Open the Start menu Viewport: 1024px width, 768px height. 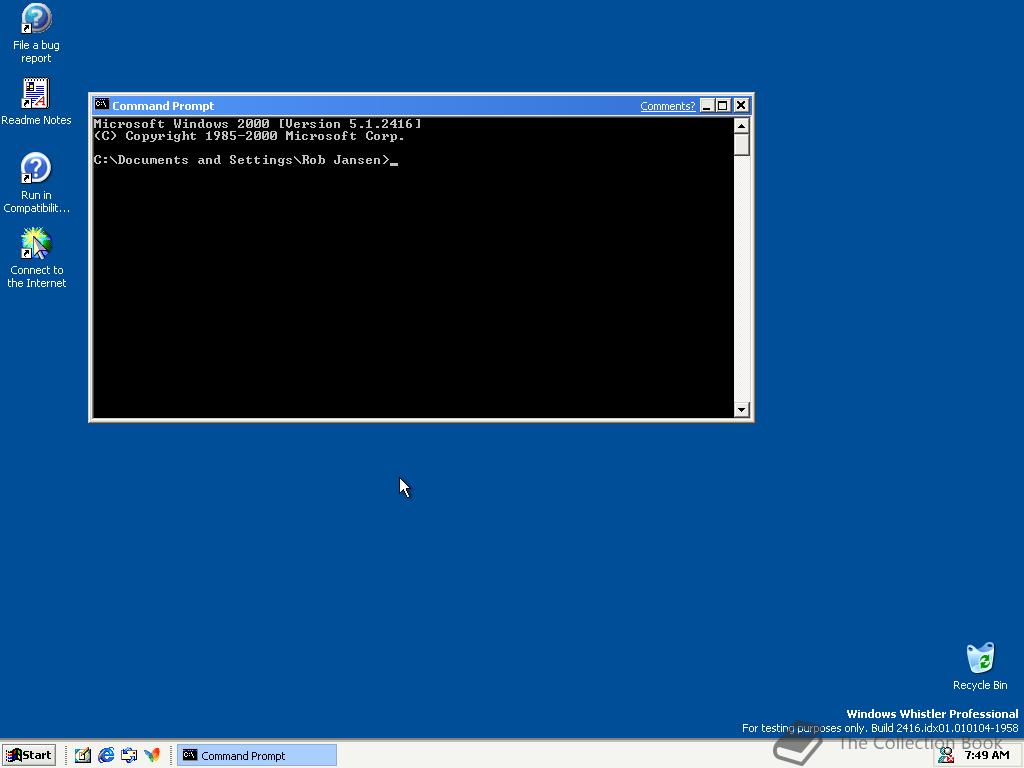point(29,755)
